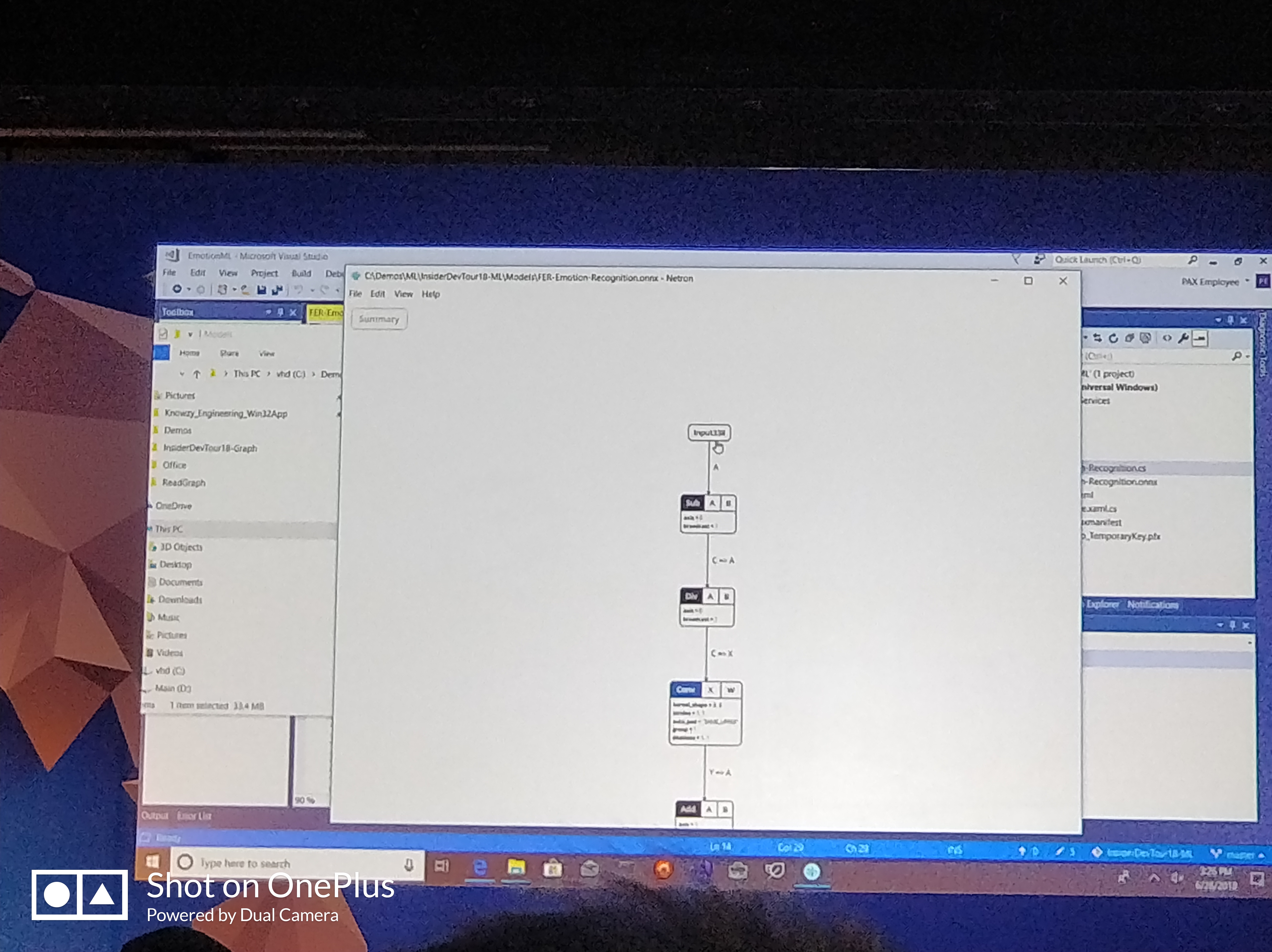Click the Task View icon on the taskbar
The width and height of the screenshot is (1272, 952).
click(442, 866)
